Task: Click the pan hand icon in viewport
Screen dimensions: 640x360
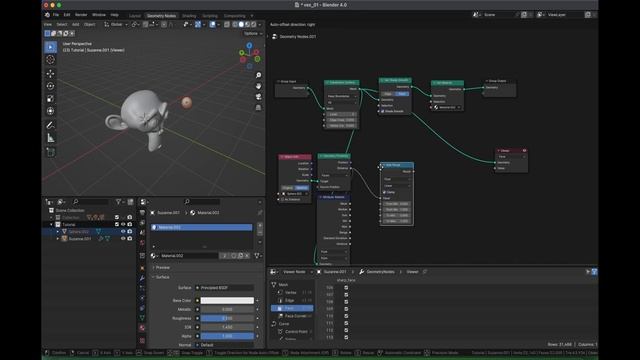Action: [258, 86]
